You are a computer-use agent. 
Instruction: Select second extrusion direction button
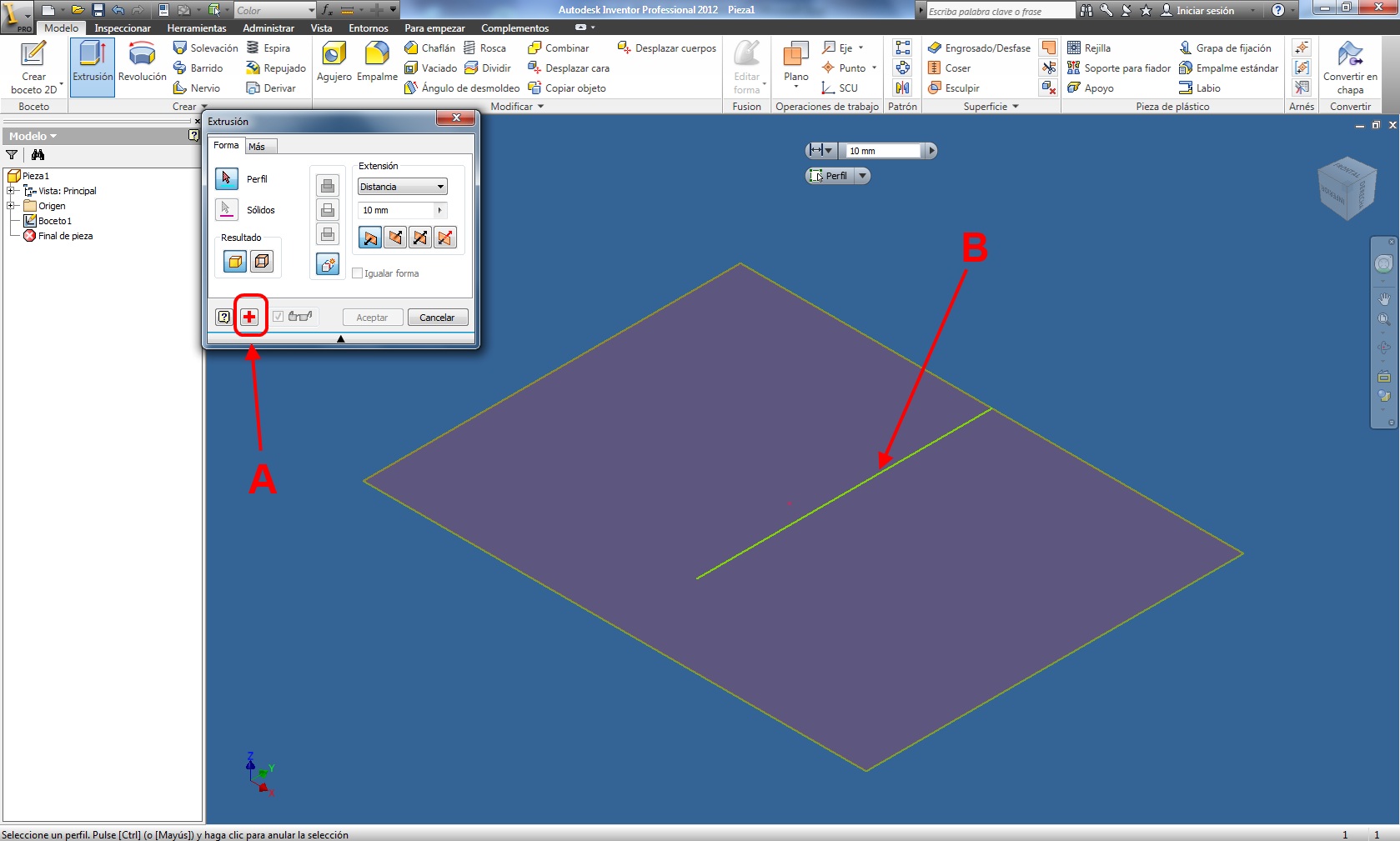395,238
